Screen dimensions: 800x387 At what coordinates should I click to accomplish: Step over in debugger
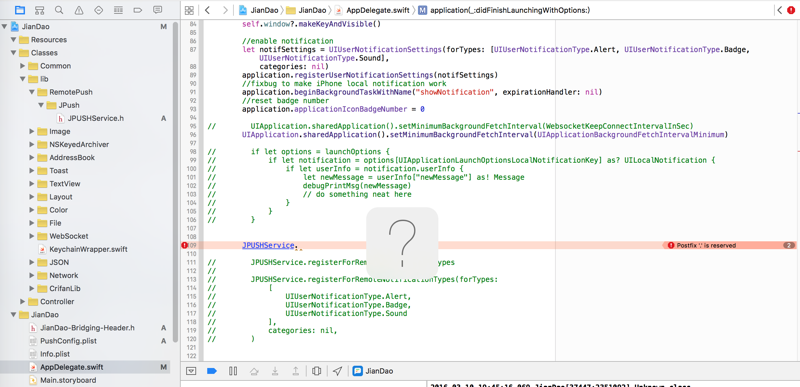[254, 371]
